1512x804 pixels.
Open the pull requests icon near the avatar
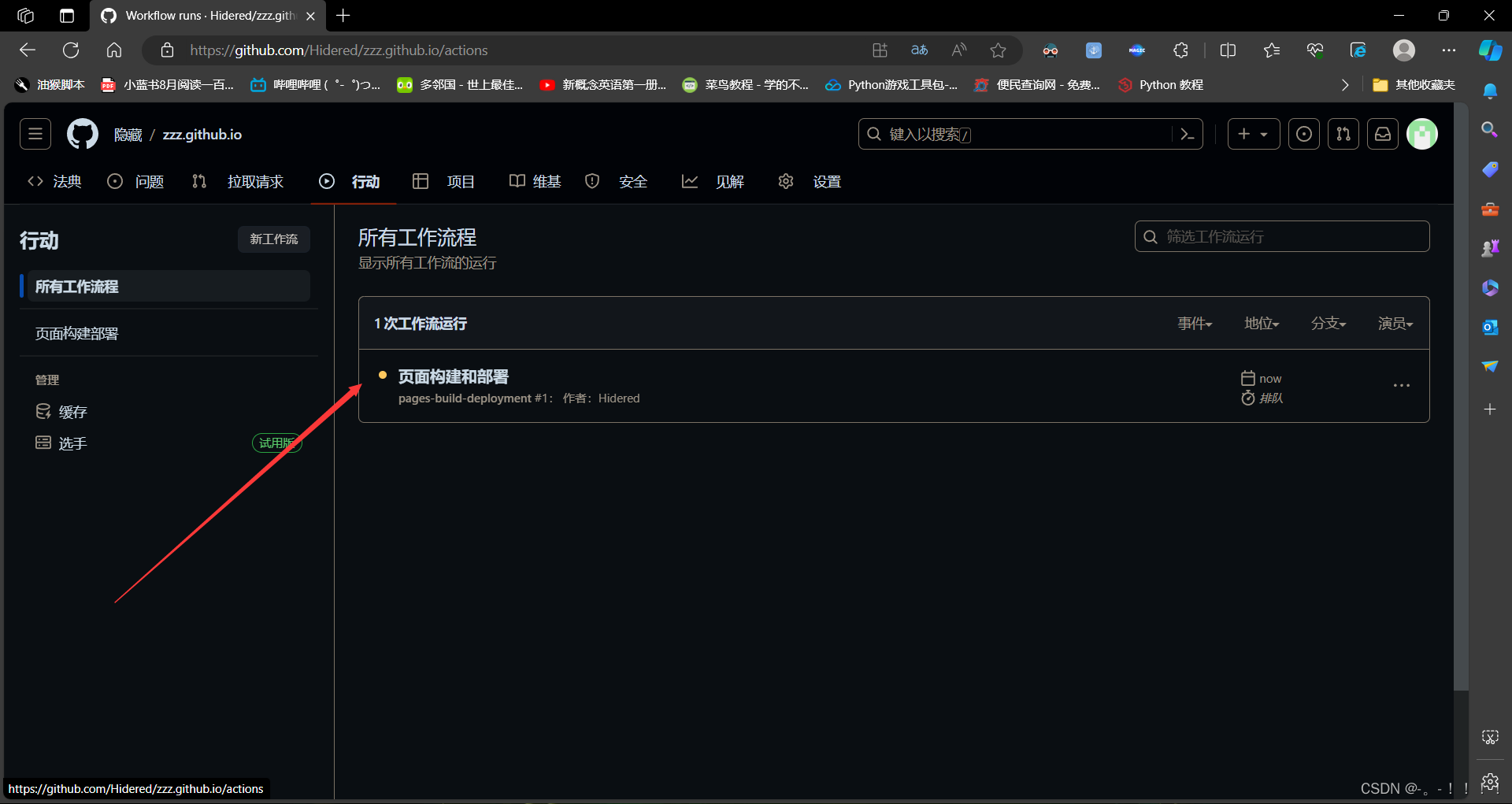[1343, 134]
